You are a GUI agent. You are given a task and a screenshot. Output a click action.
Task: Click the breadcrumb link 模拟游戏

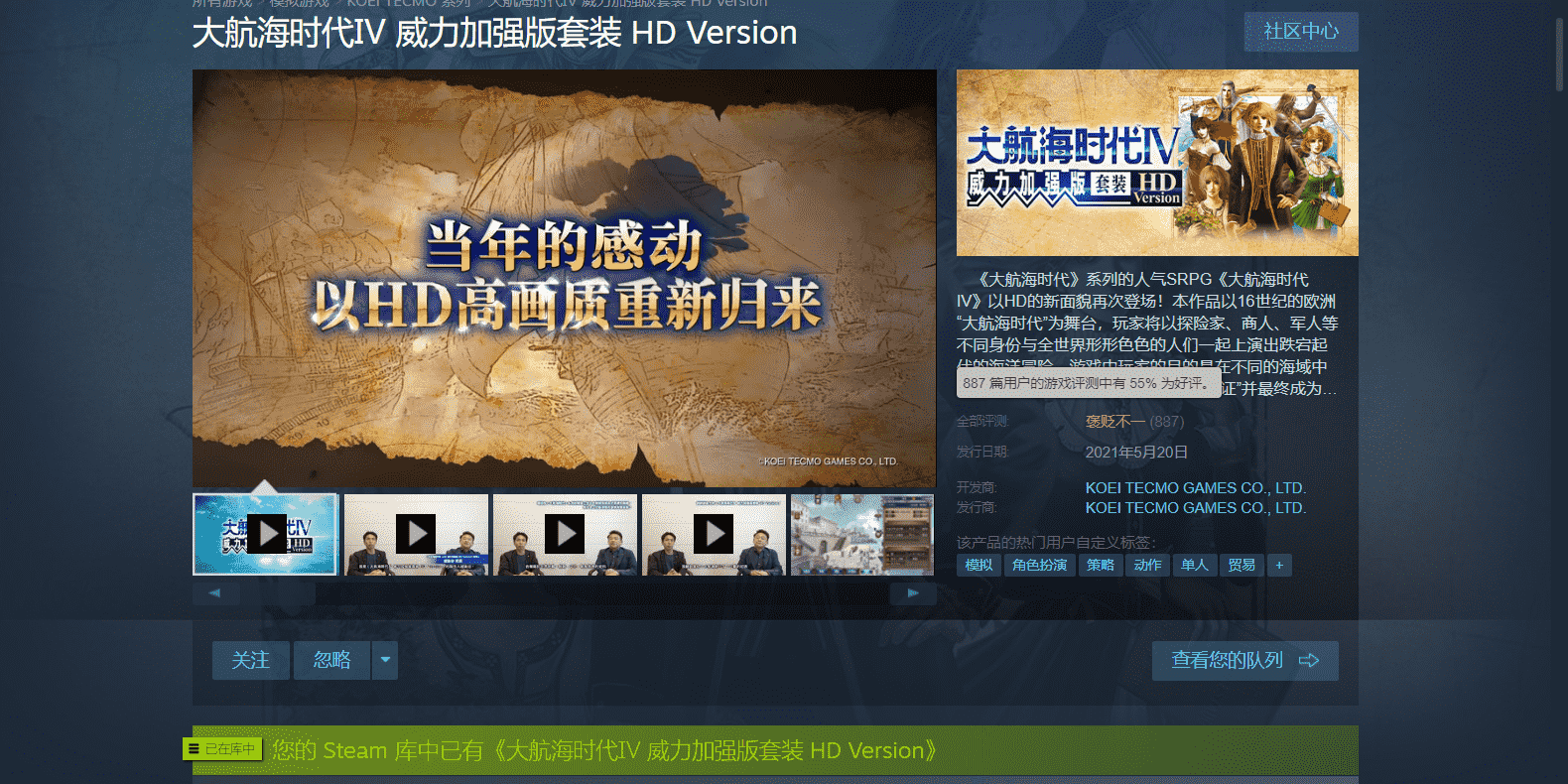pos(299,3)
